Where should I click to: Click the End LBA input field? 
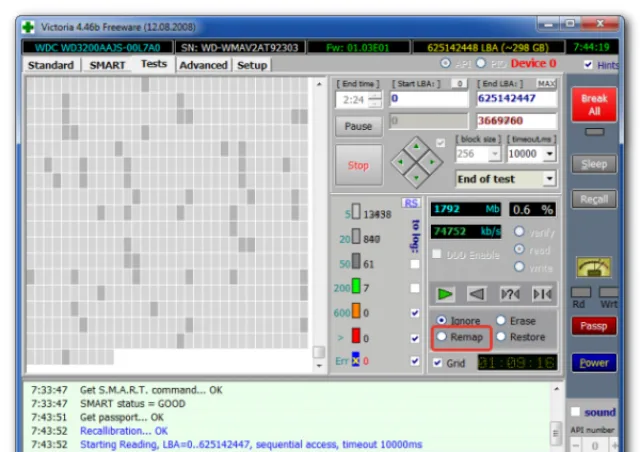point(516,98)
